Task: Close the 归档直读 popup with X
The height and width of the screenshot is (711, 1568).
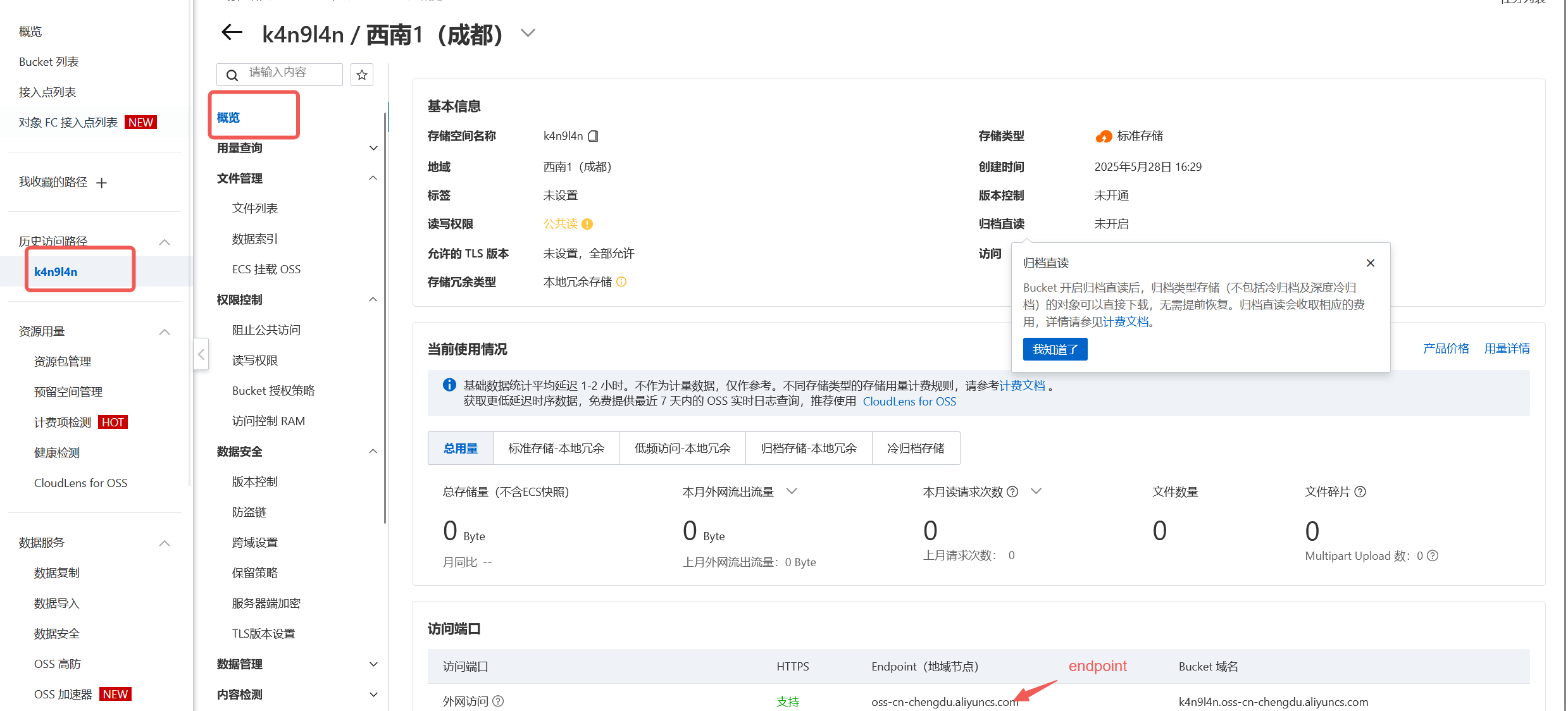Action: pyautogui.click(x=1371, y=263)
